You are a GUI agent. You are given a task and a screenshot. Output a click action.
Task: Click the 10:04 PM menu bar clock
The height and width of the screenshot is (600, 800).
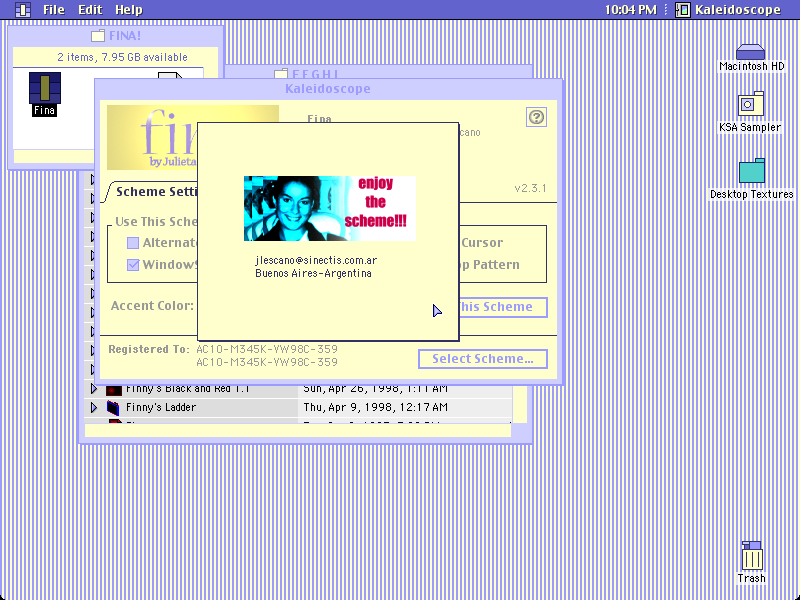(x=631, y=10)
